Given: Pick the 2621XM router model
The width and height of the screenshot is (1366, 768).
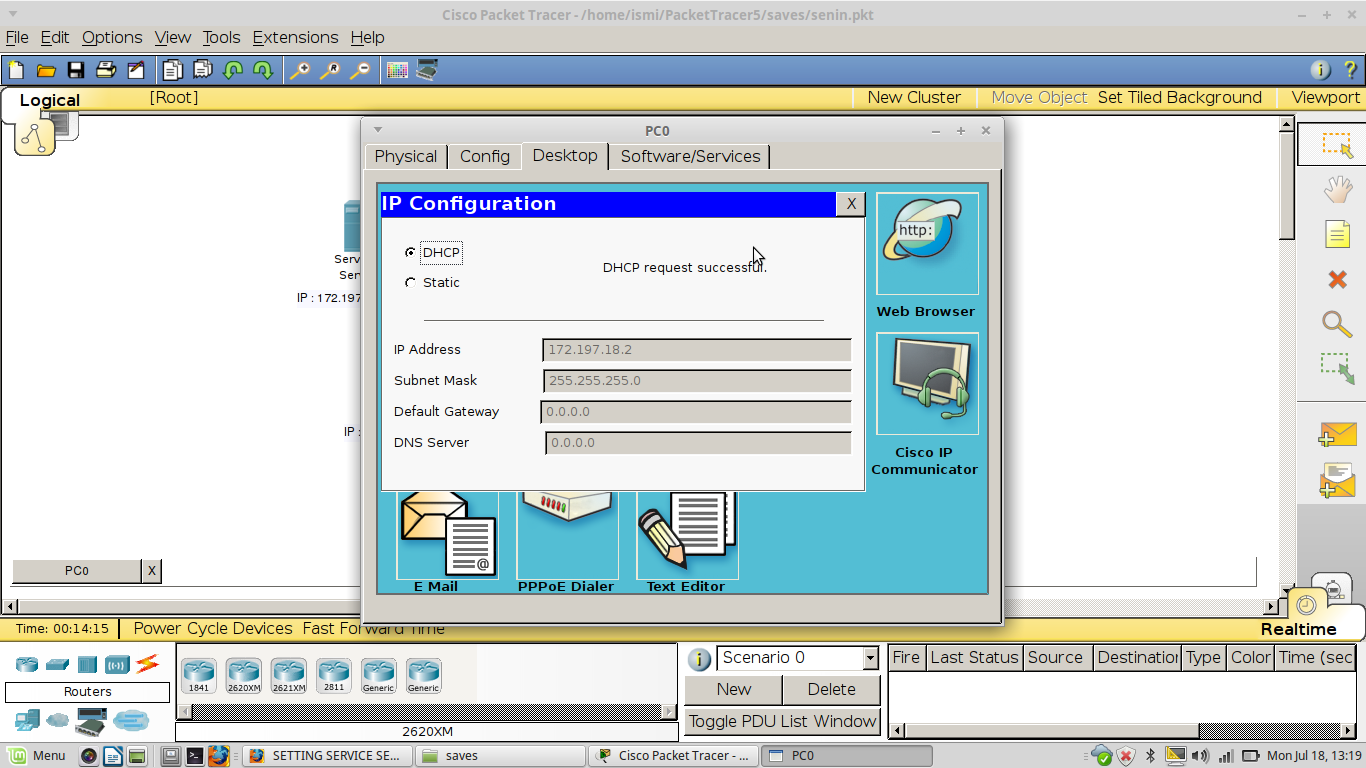Looking at the screenshot, I should [288, 675].
